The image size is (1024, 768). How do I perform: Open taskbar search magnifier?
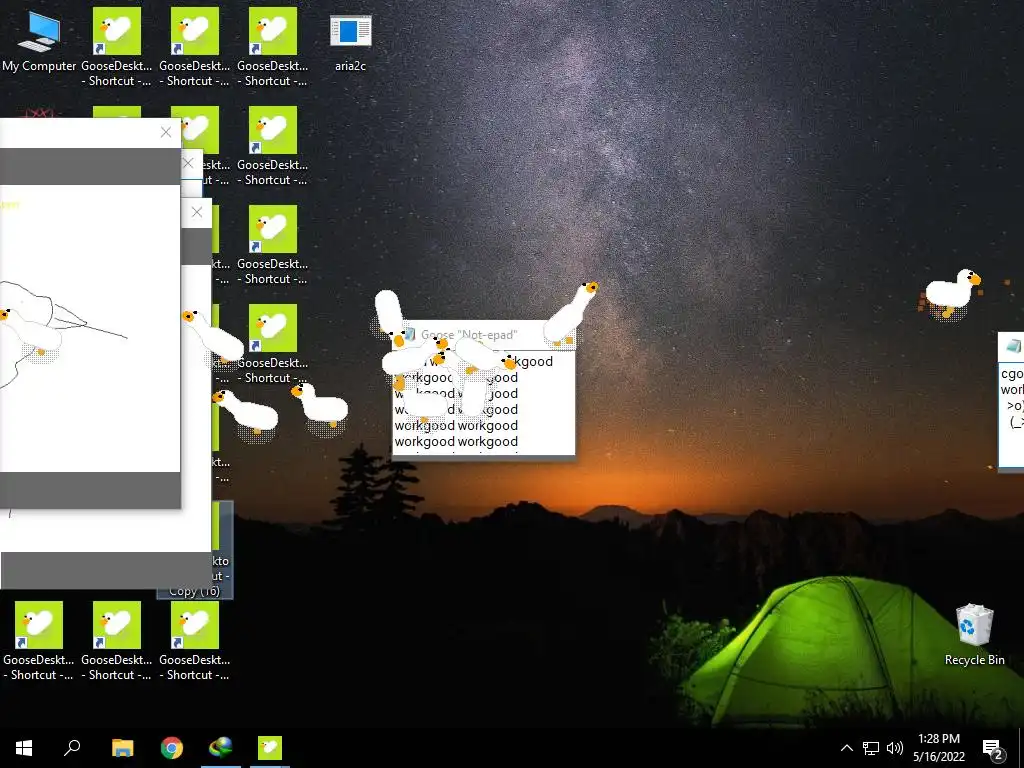pos(72,748)
